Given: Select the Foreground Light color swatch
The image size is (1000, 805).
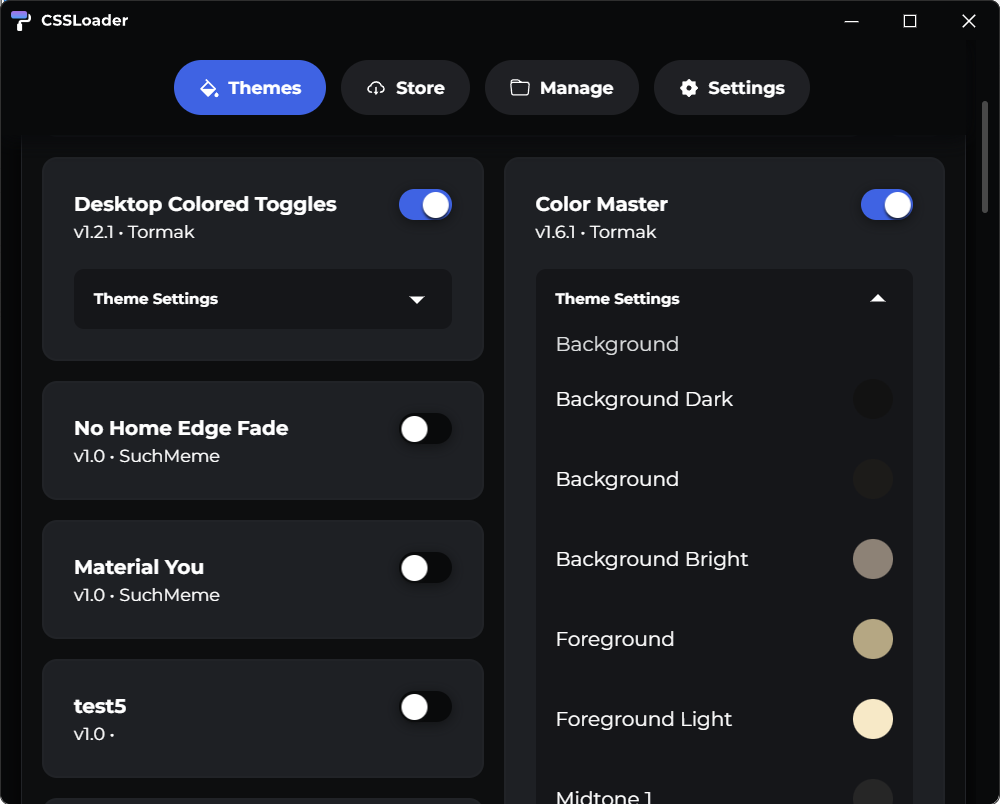Looking at the screenshot, I should pyautogui.click(x=873, y=719).
